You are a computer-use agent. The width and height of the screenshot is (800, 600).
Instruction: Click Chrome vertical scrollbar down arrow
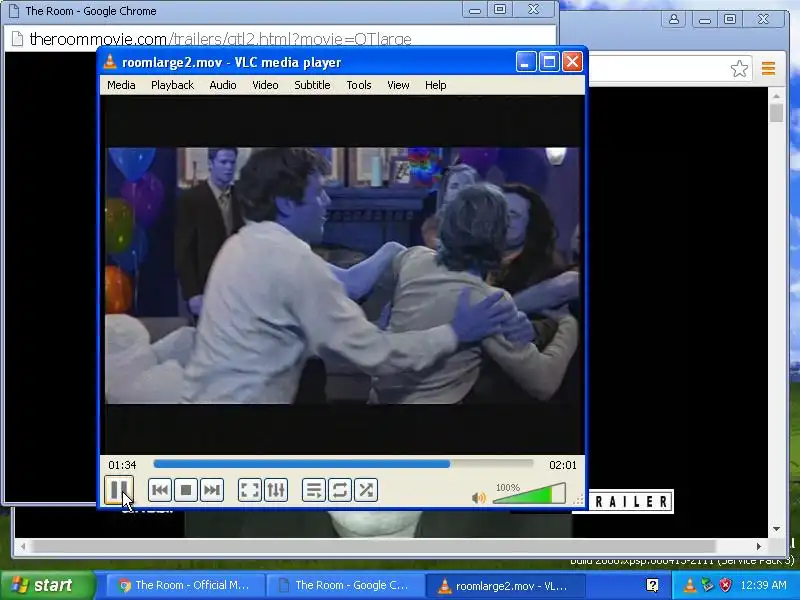pyautogui.click(x=776, y=529)
